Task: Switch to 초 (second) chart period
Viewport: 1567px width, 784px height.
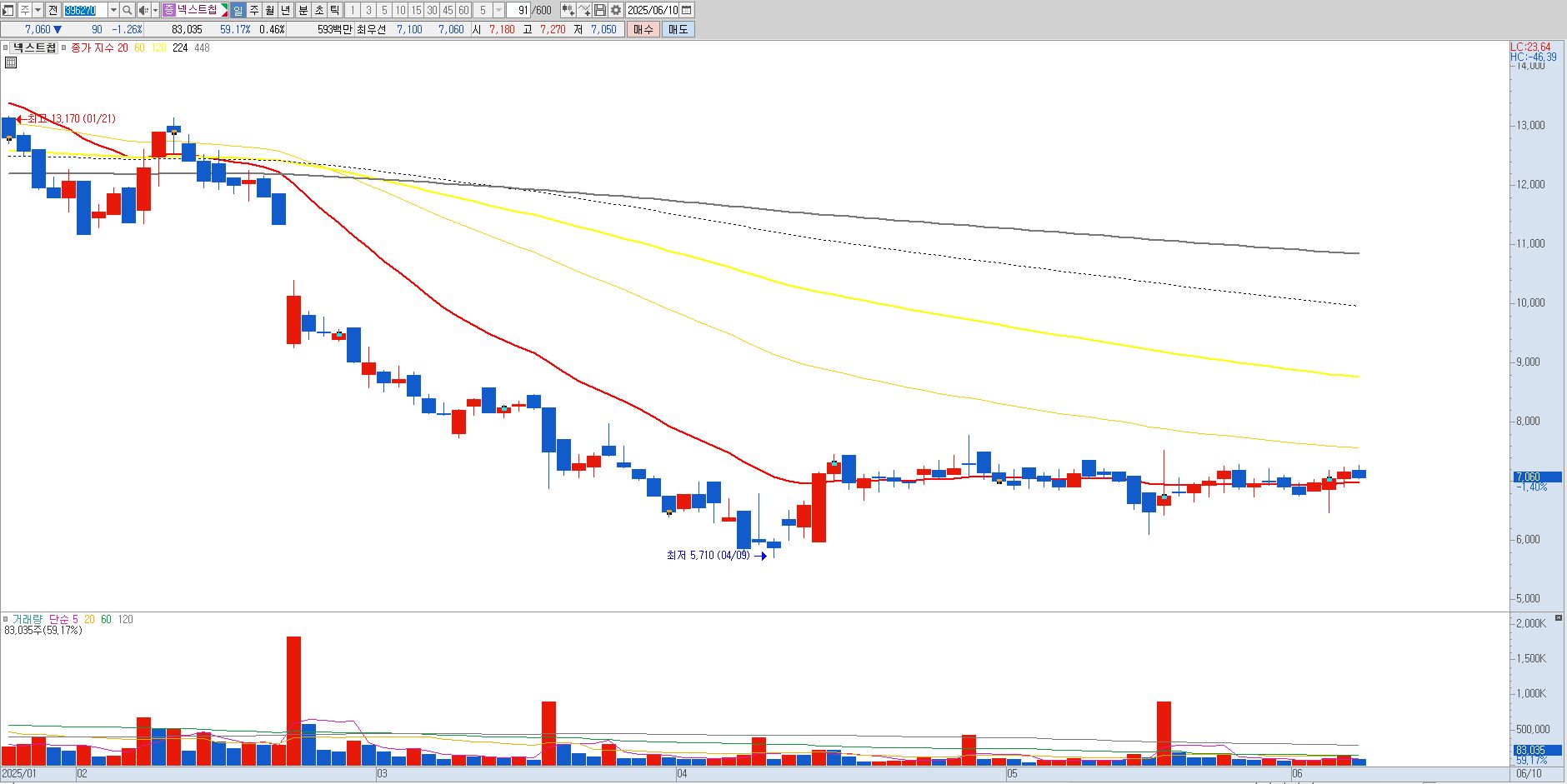Action: point(319,10)
